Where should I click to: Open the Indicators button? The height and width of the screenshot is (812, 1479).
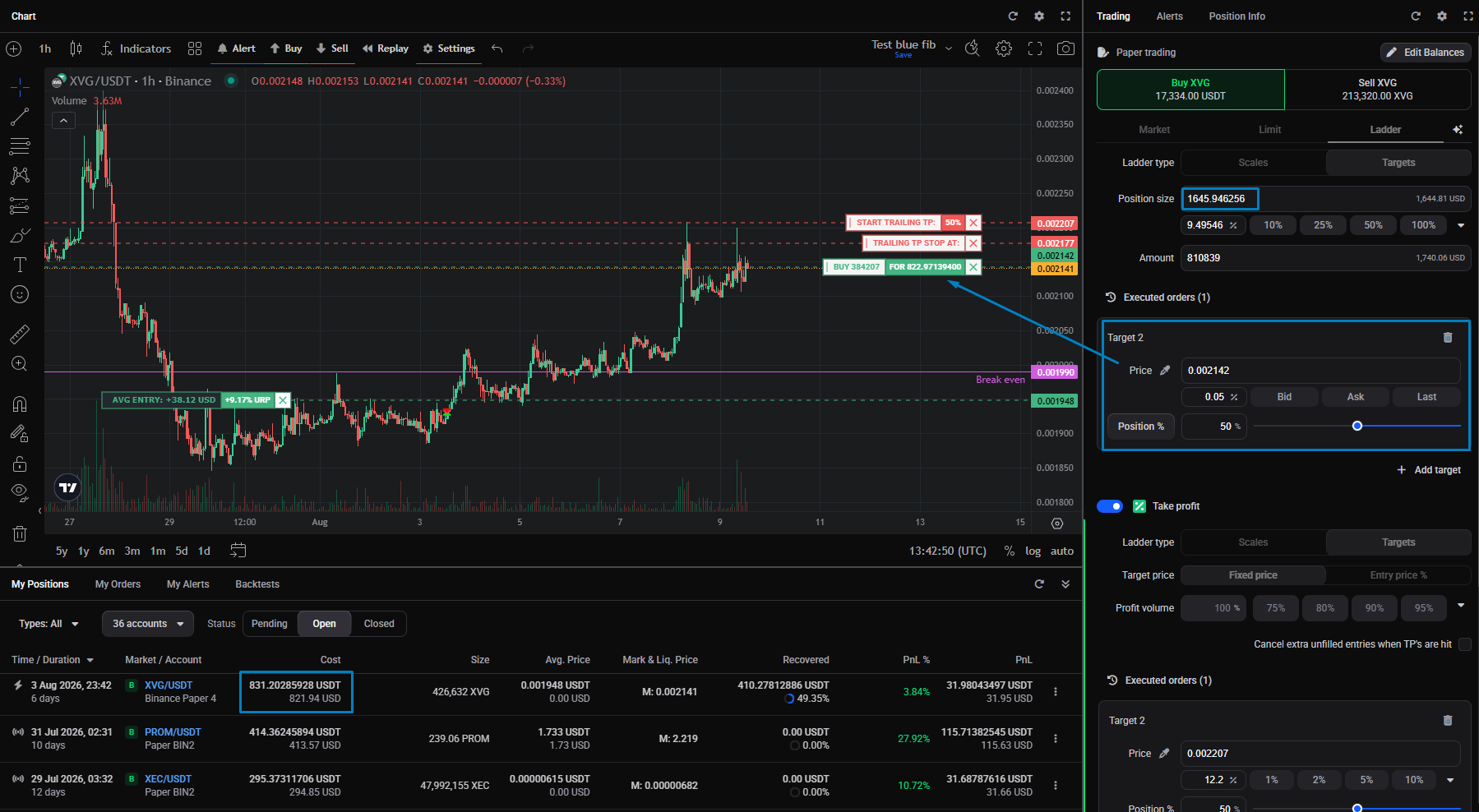click(x=136, y=48)
